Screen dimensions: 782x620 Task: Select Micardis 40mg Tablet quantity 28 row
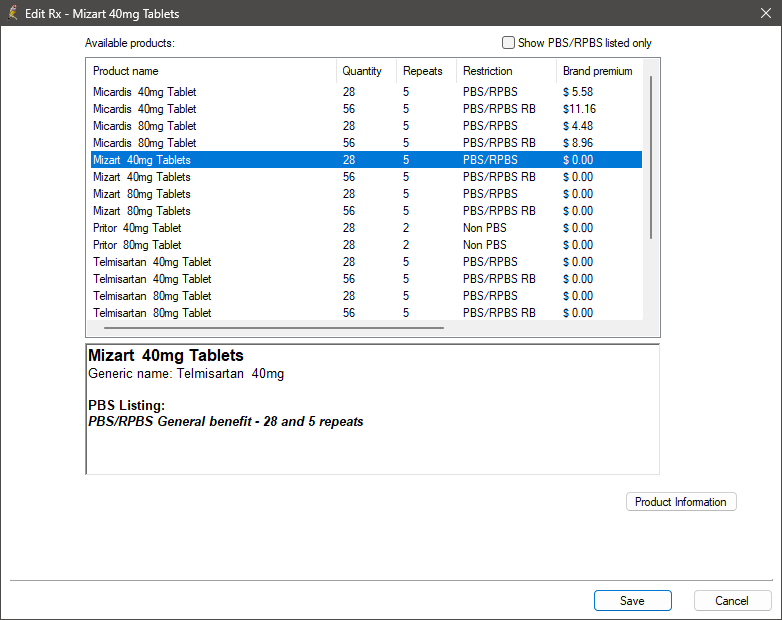pyautogui.click(x=366, y=92)
